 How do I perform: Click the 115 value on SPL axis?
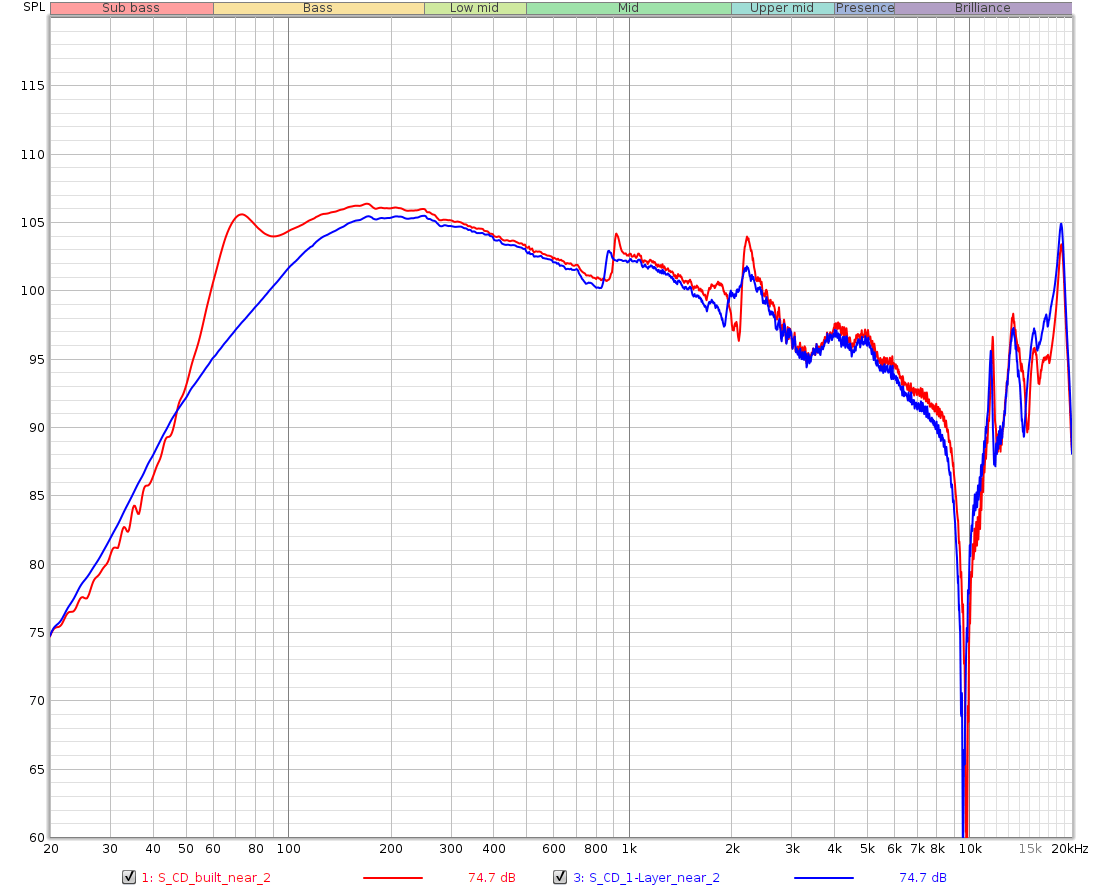32,85
